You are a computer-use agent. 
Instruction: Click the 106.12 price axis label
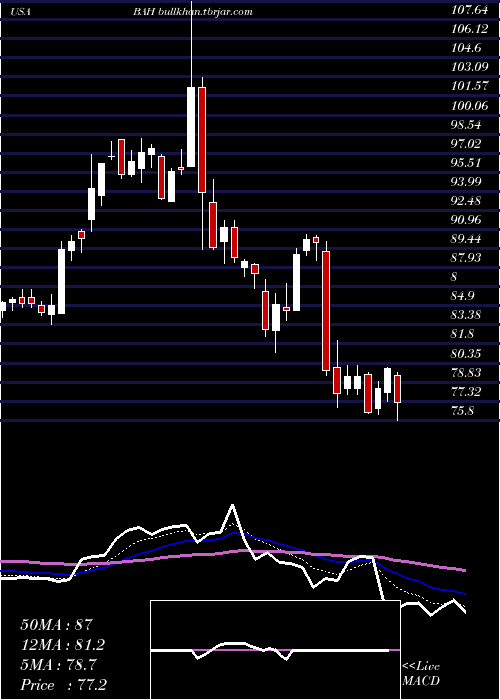470,29
